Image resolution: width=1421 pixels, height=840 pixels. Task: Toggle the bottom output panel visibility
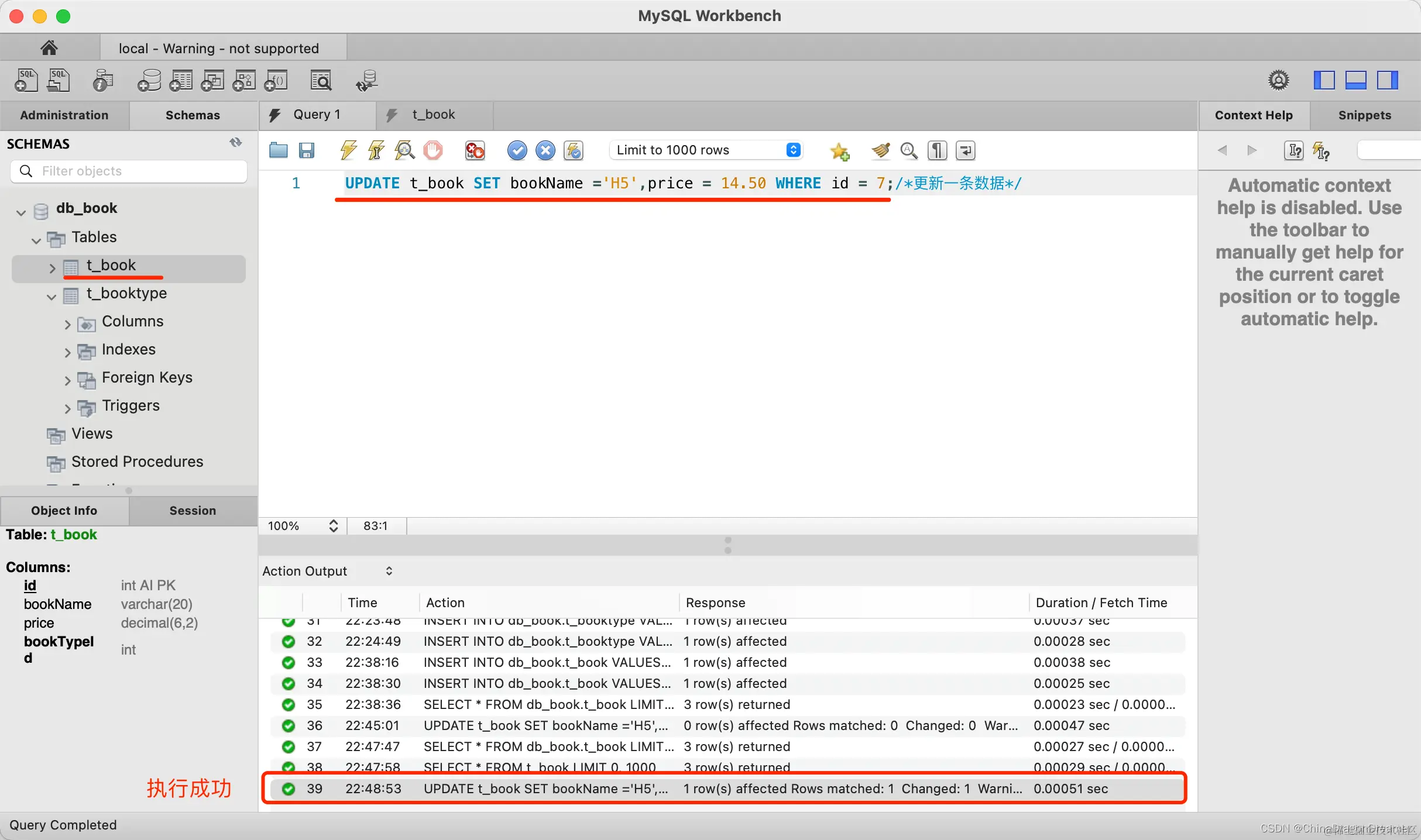tap(1355, 80)
